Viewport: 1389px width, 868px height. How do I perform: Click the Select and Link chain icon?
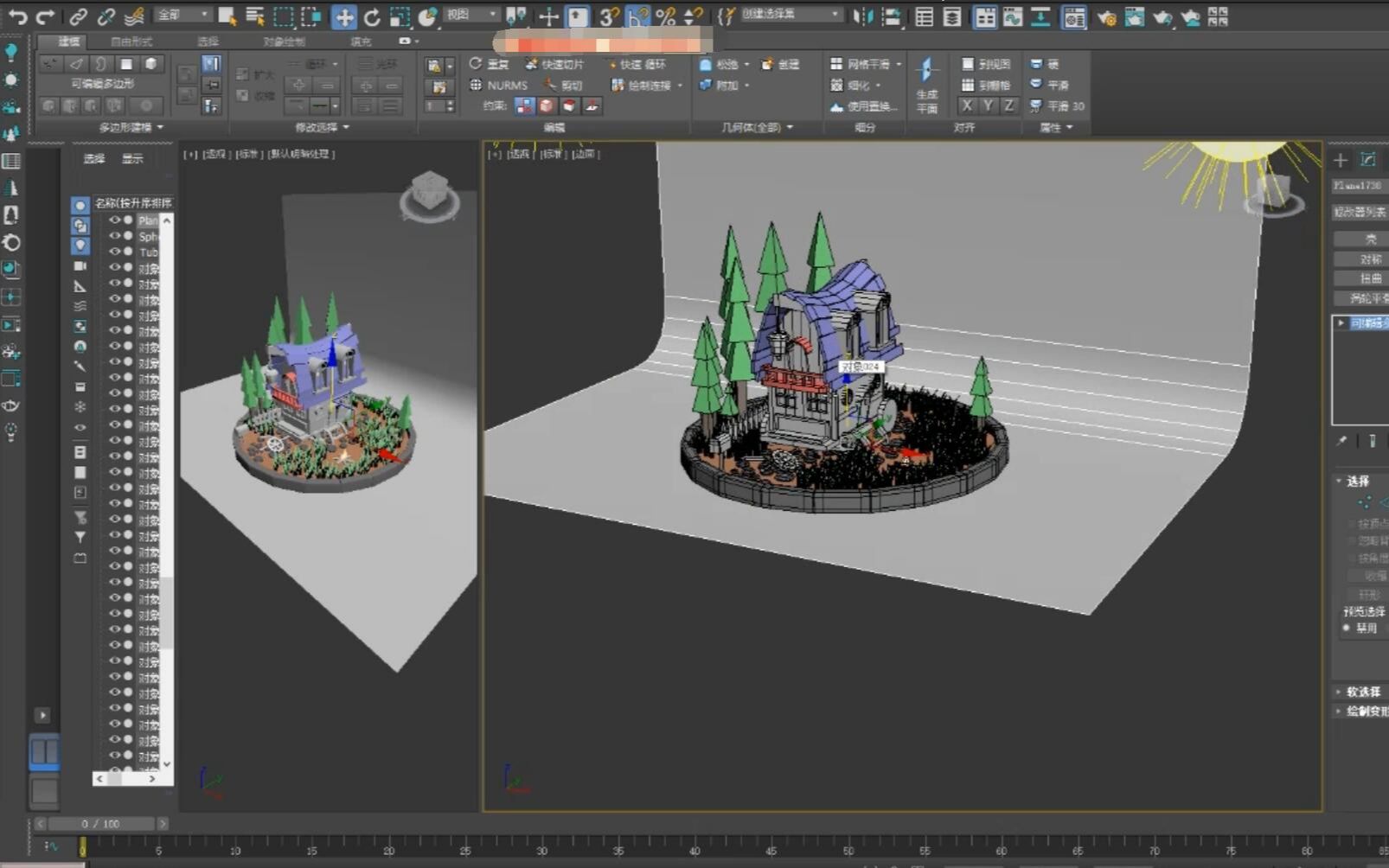point(78,16)
